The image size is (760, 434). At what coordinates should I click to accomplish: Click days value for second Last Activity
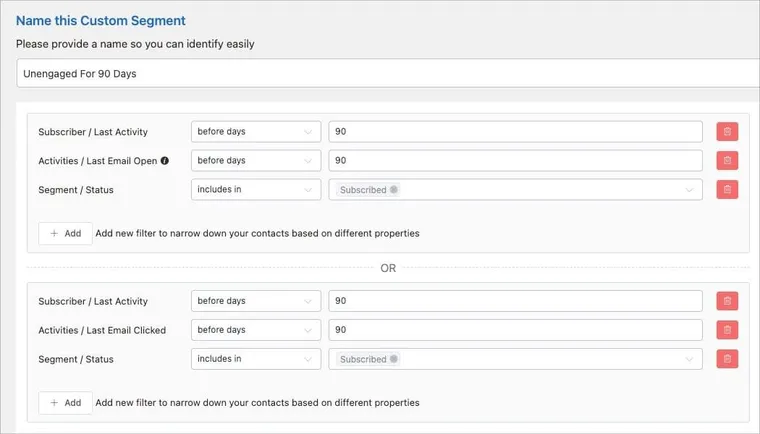pos(515,301)
